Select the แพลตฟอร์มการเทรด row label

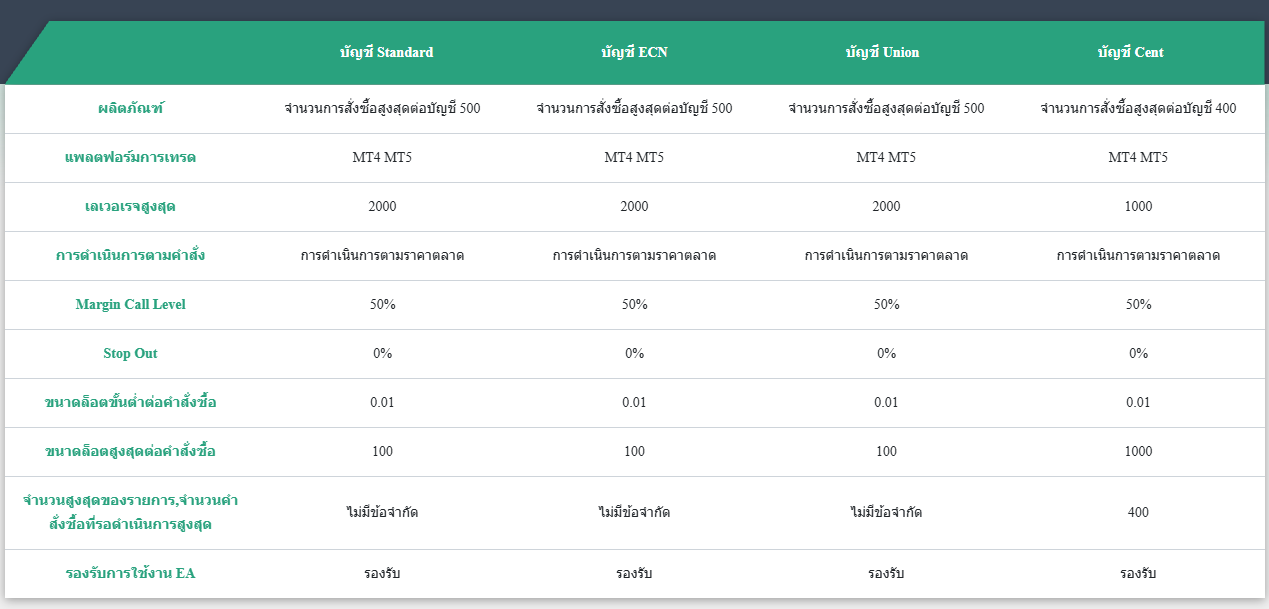pyautogui.click(x=130, y=157)
